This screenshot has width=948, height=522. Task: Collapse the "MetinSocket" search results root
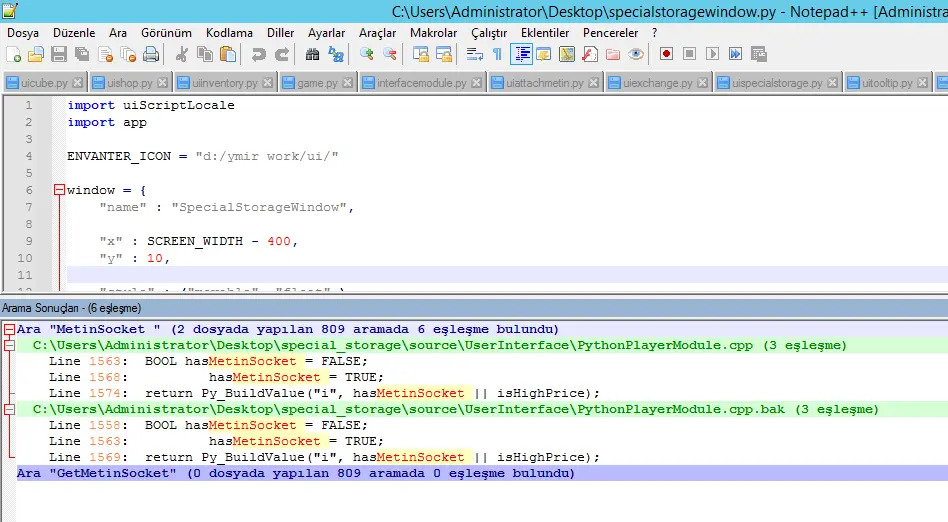[9, 329]
